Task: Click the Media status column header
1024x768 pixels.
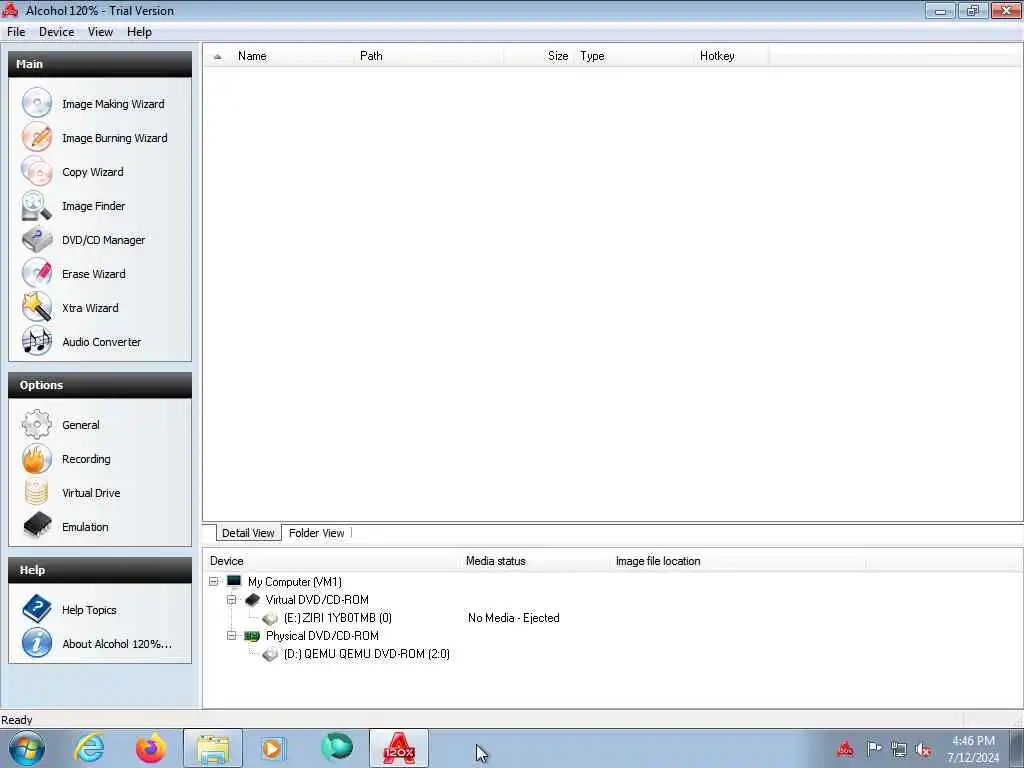Action: tap(534, 561)
